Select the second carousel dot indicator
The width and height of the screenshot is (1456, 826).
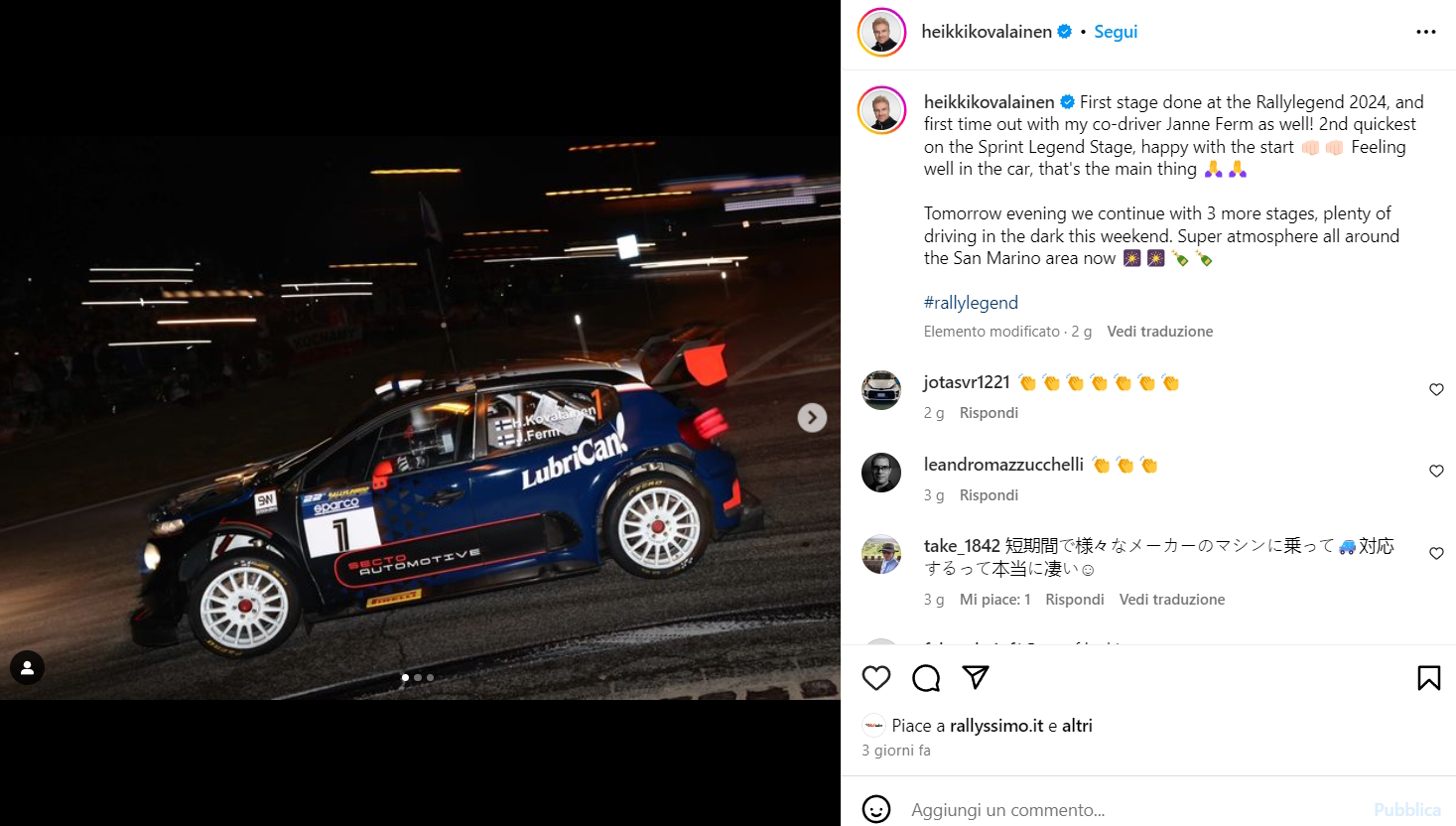(x=418, y=677)
